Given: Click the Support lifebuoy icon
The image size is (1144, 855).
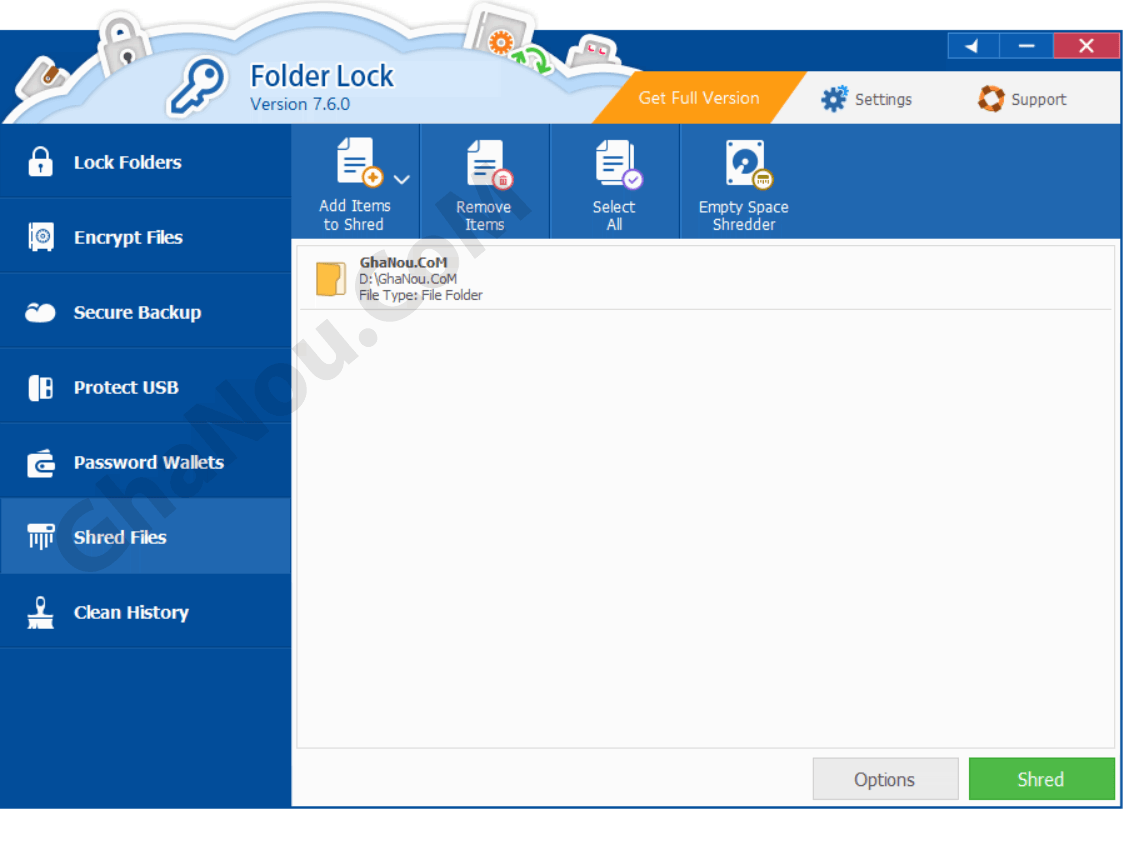Looking at the screenshot, I should (x=991, y=98).
